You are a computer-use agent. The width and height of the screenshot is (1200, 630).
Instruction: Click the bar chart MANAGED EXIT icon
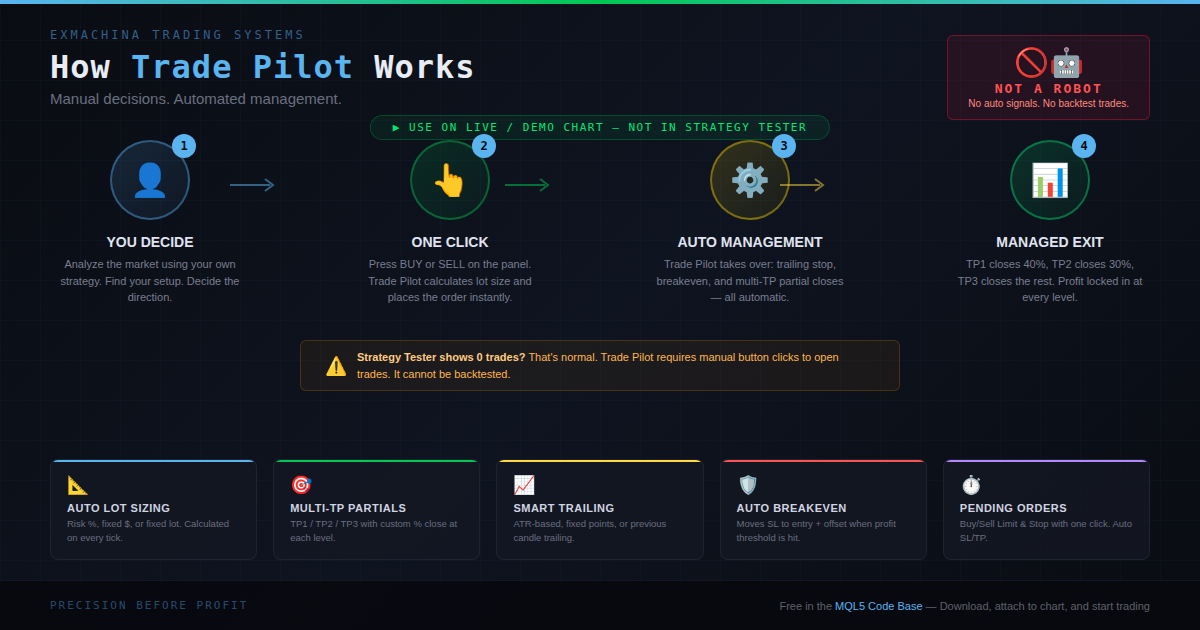1050,180
